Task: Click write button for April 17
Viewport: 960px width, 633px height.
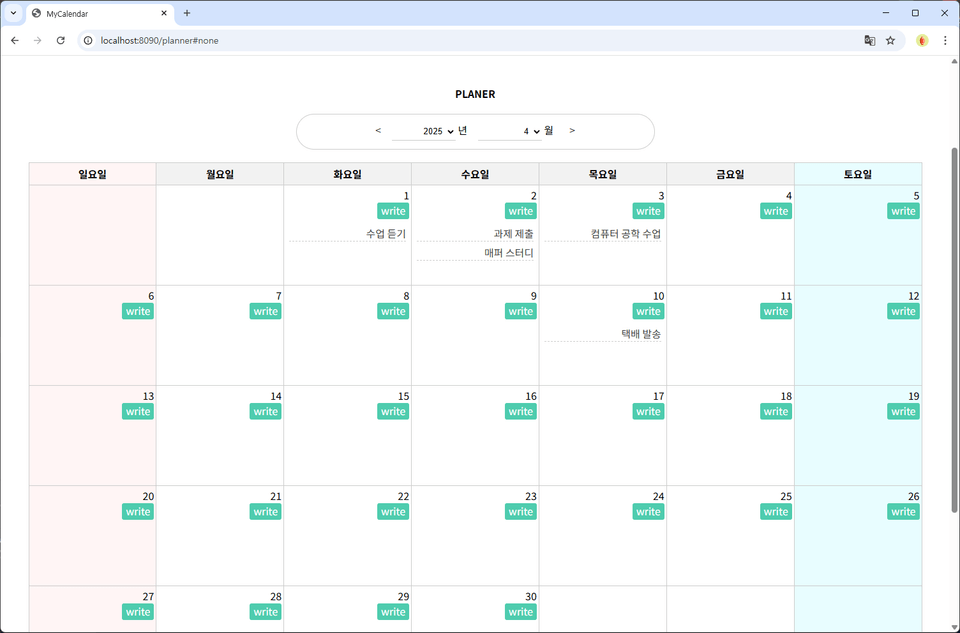Action: coord(648,412)
